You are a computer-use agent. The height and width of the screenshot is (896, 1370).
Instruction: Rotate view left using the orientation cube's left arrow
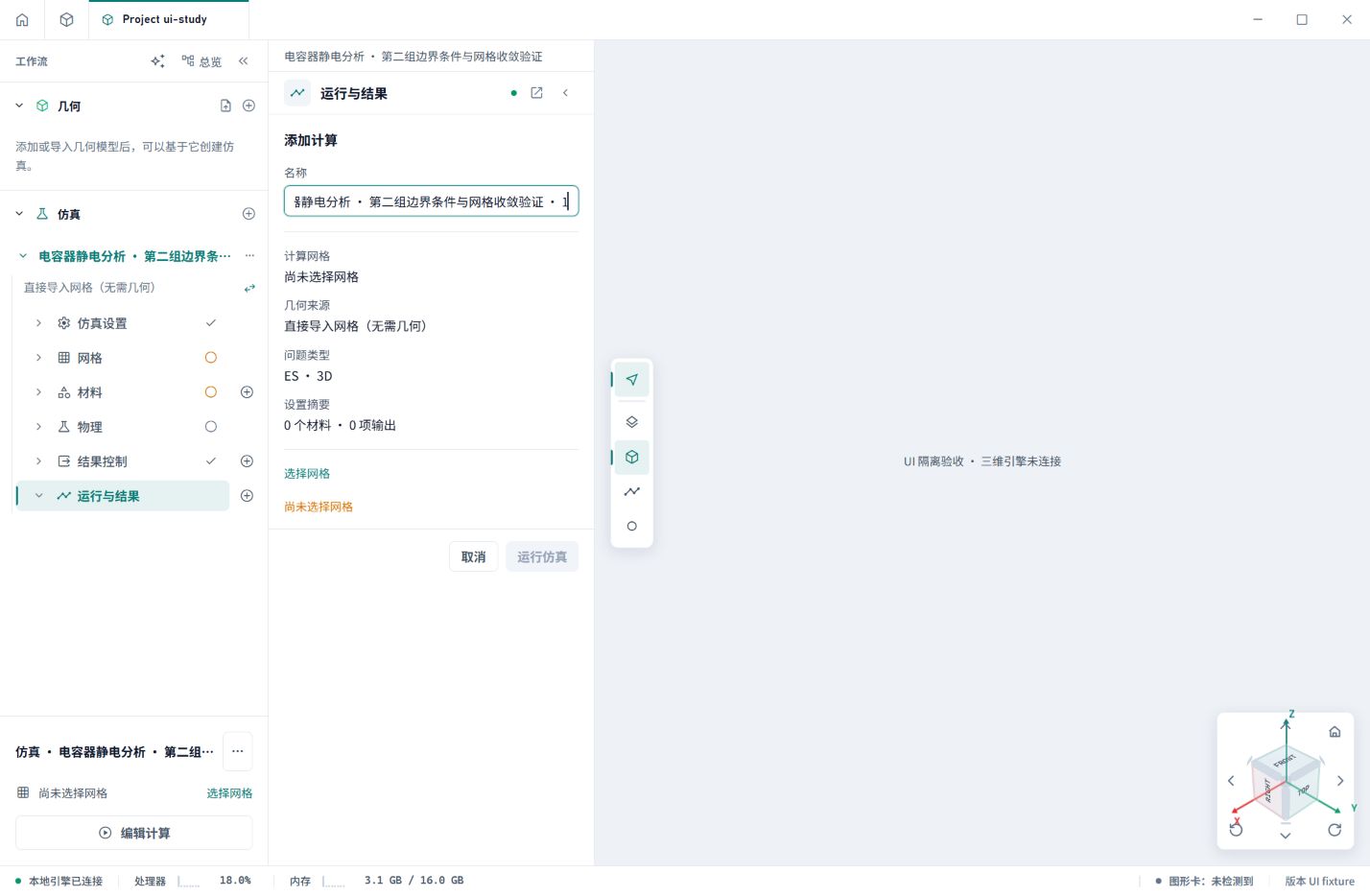[x=1231, y=781]
